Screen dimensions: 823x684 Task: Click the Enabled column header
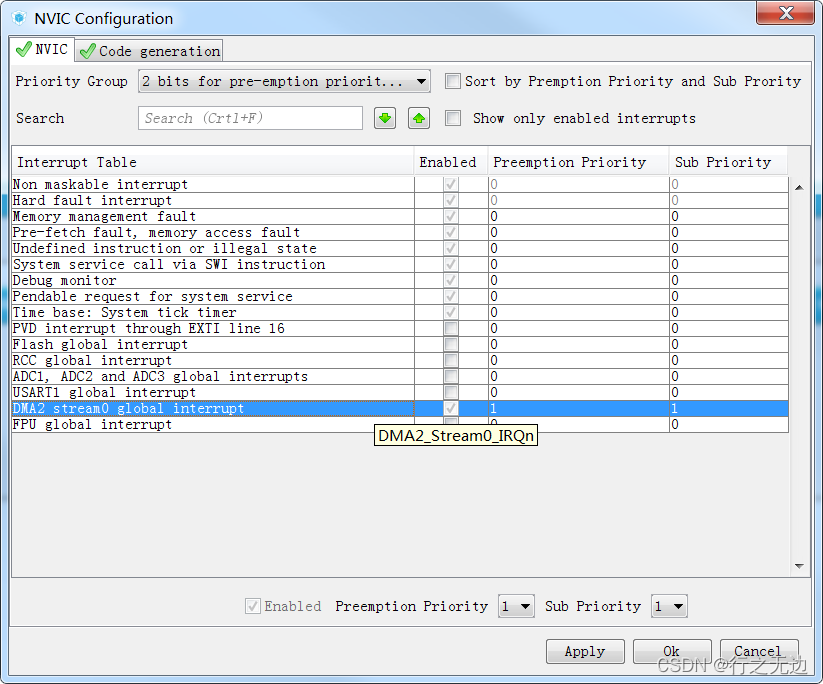[x=451, y=162]
